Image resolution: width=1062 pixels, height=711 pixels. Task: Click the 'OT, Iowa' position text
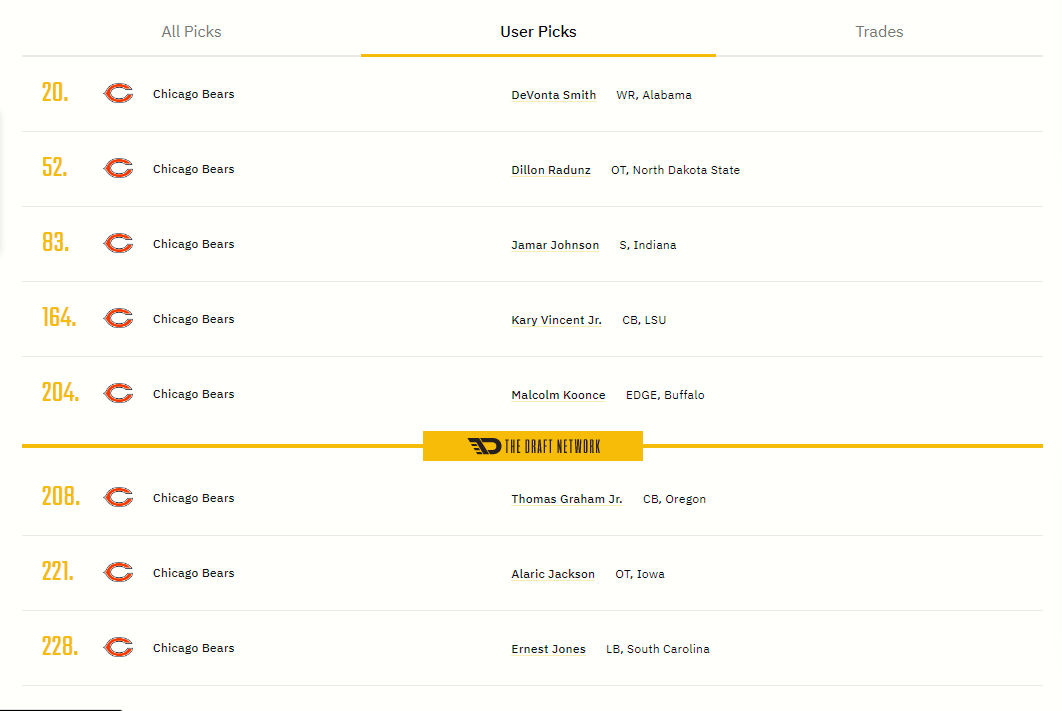pyautogui.click(x=639, y=574)
